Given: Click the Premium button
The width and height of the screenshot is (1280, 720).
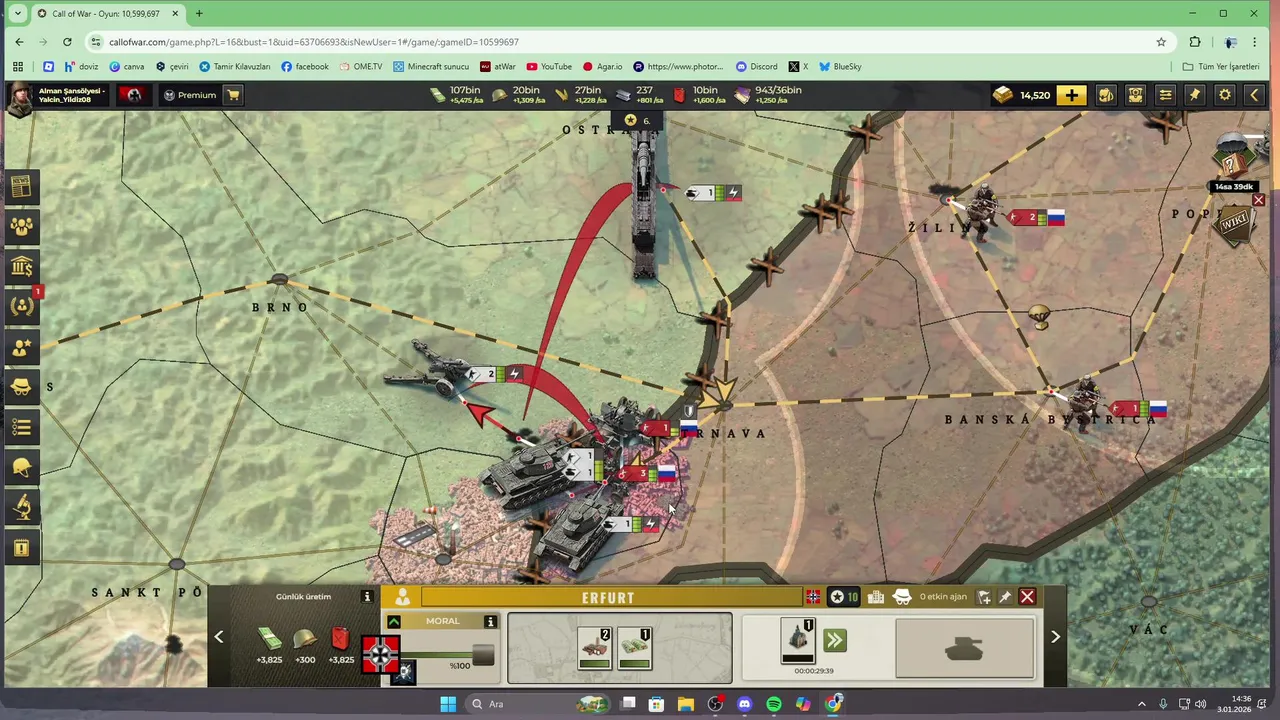Looking at the screenshot, I should pyautogui.click(x=190, y=95).
